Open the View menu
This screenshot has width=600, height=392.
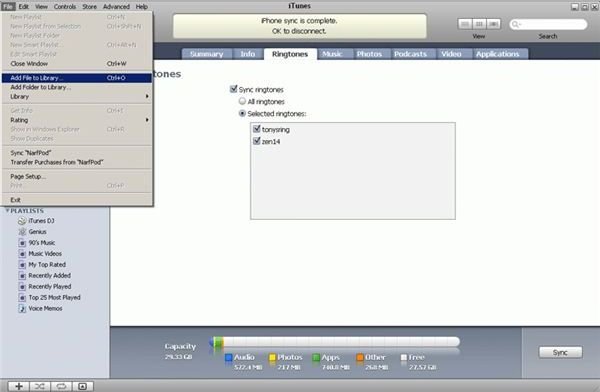point(41,7)
